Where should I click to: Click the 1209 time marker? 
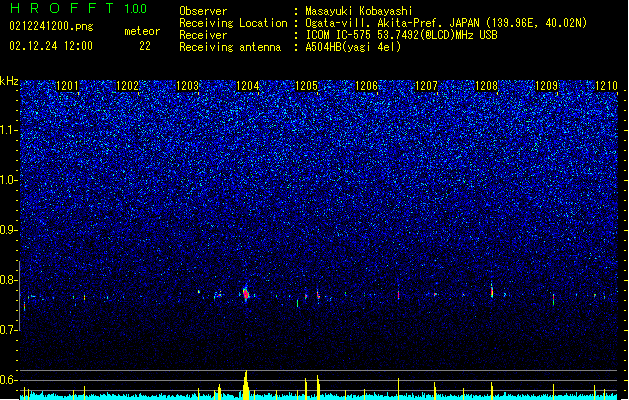point(546,86)
